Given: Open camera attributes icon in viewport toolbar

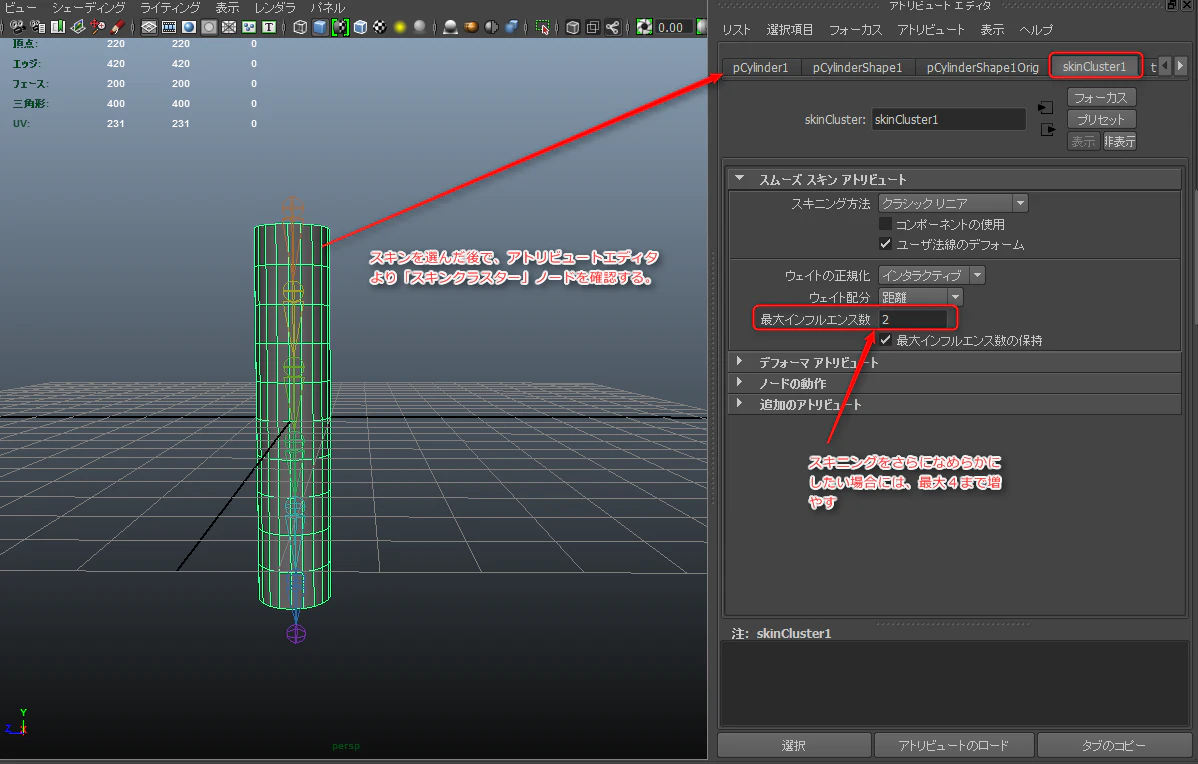Looking at the screenshot, I should tap(37, 28).
